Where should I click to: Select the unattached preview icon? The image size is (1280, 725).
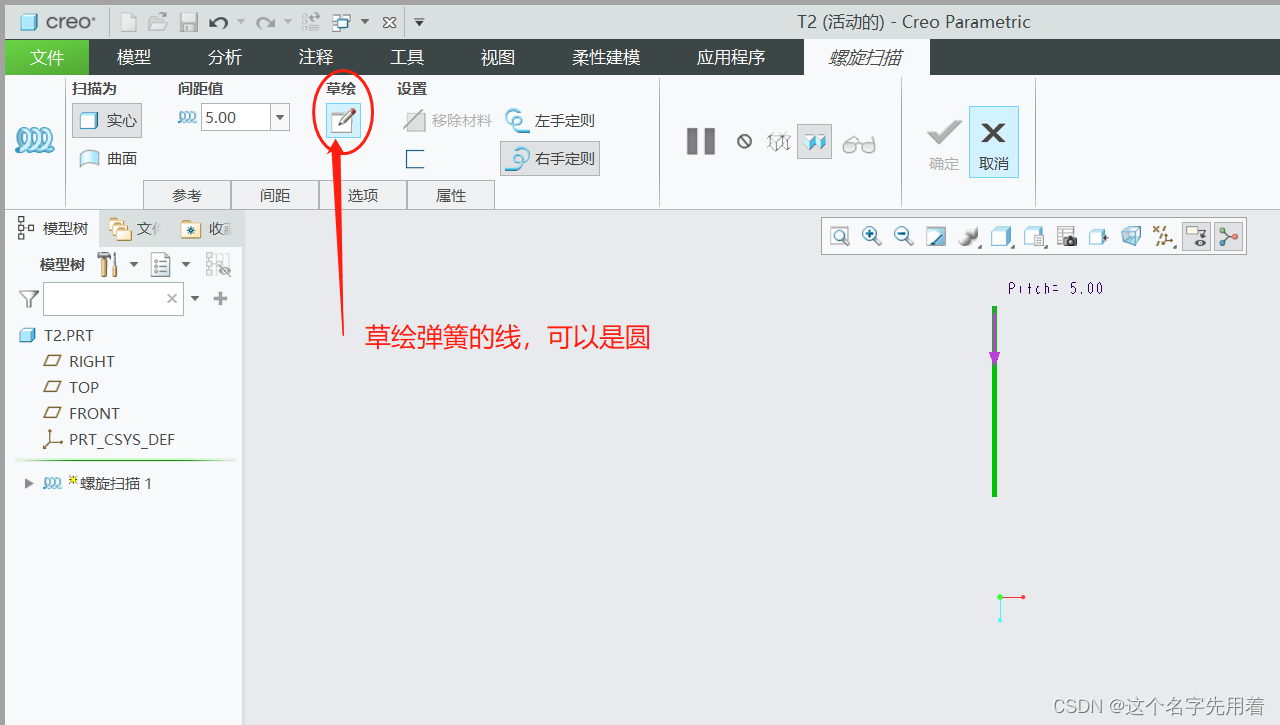coord(778,142)
